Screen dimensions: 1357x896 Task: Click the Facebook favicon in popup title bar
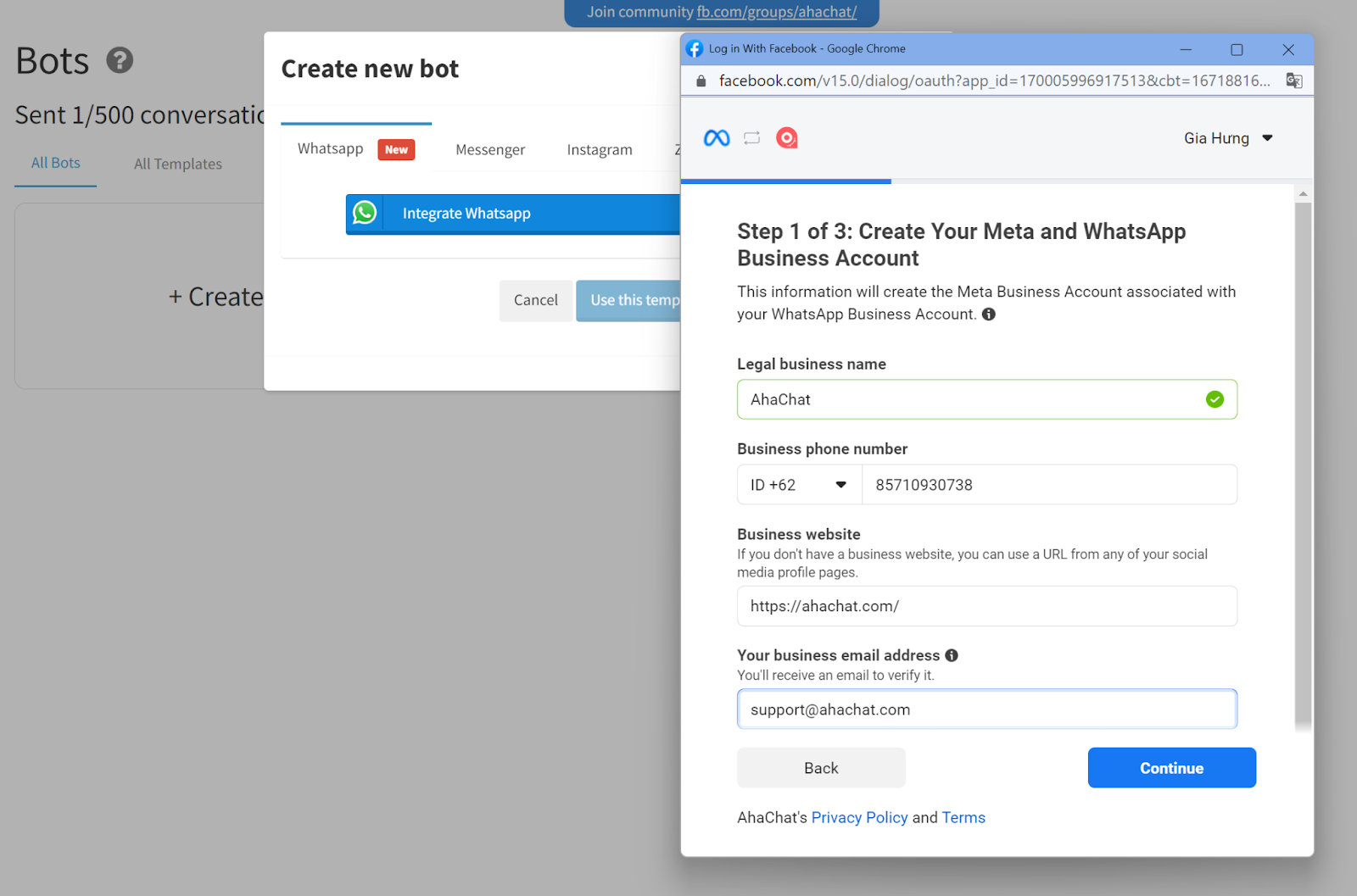coord(695,49)
